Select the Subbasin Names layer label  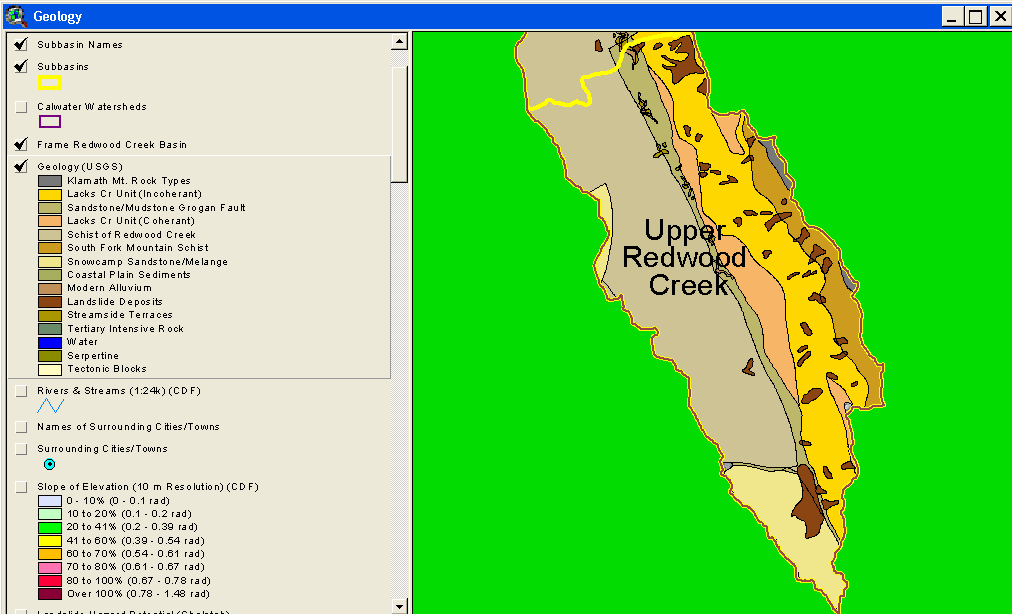[x=80, y=45]
